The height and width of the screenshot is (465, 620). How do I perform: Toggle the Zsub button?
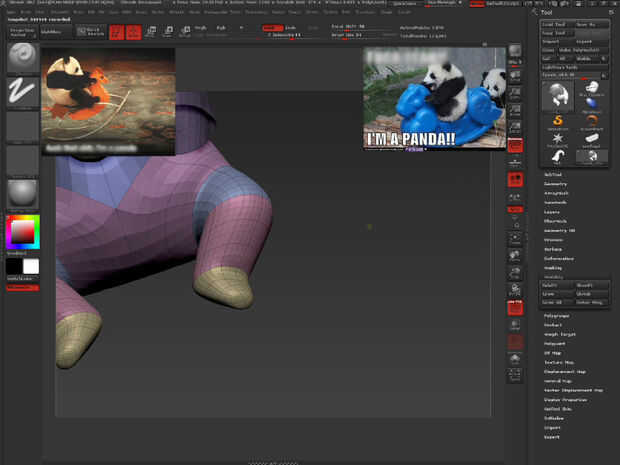tap(291, 28)
